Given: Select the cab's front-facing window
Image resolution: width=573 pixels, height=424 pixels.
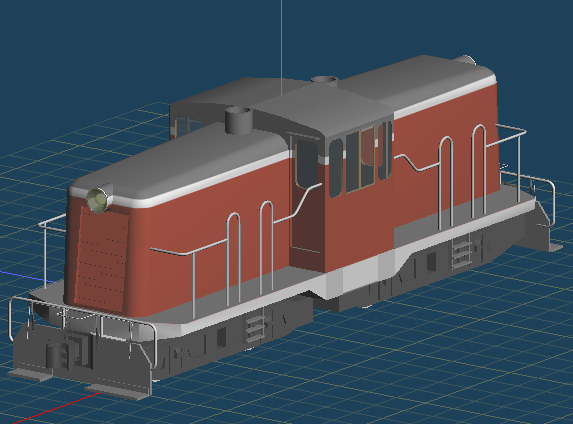Looking at the screenshot, I should pyautogui.click(x=306, y=164).
